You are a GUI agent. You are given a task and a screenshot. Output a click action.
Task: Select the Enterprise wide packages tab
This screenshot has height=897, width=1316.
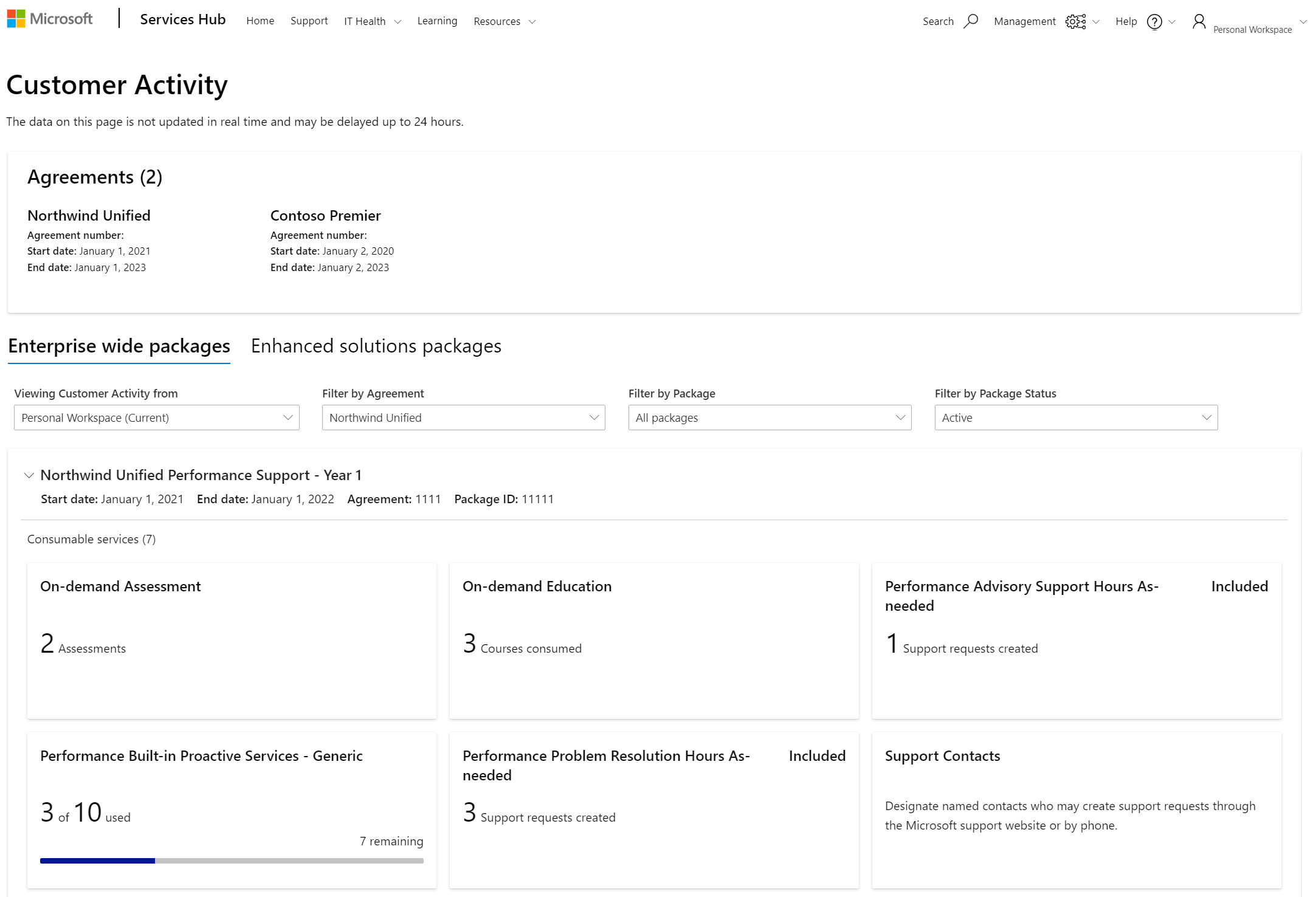[x=118, y=345]
